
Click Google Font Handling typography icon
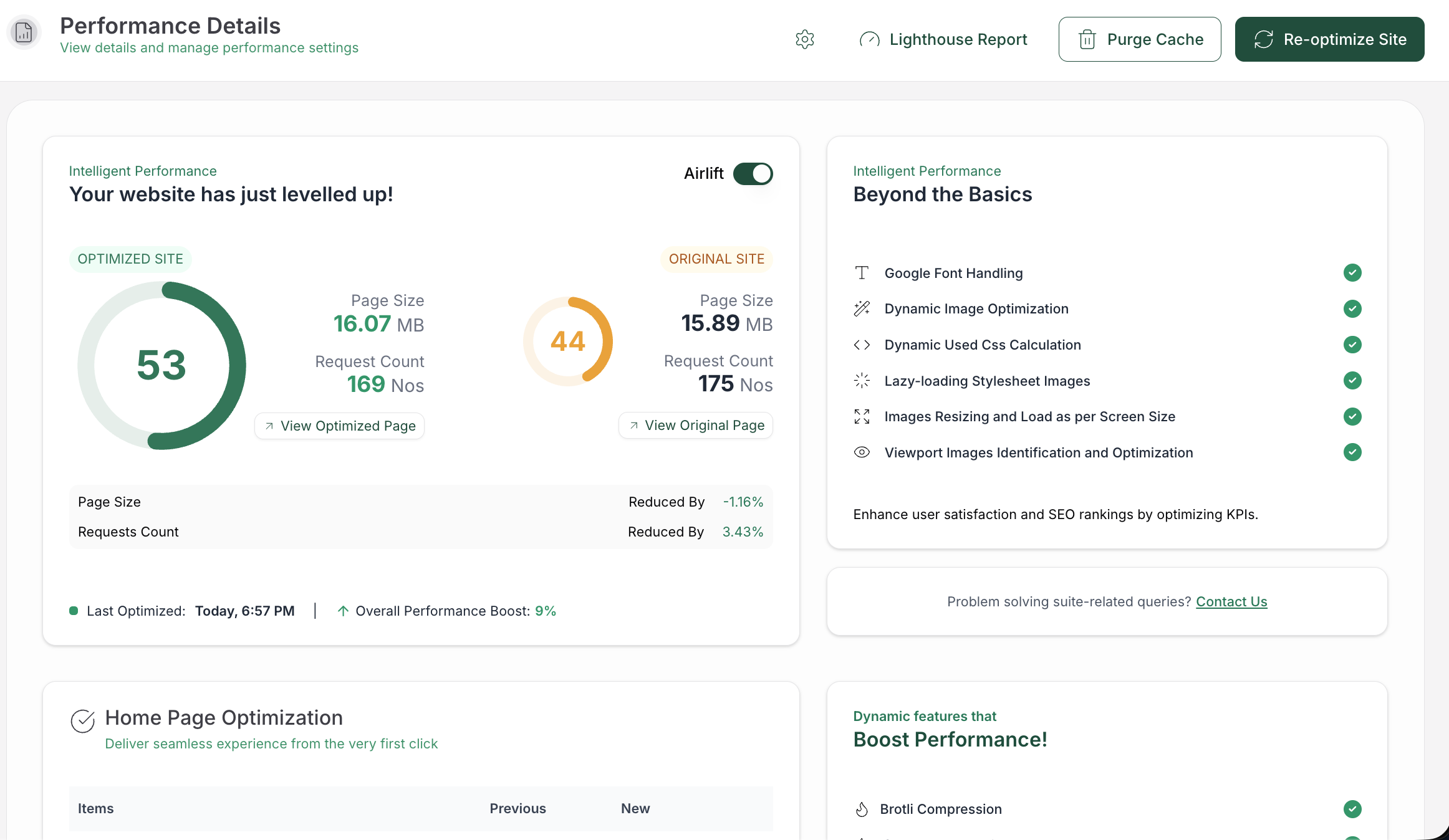click(x=862, y=273)
